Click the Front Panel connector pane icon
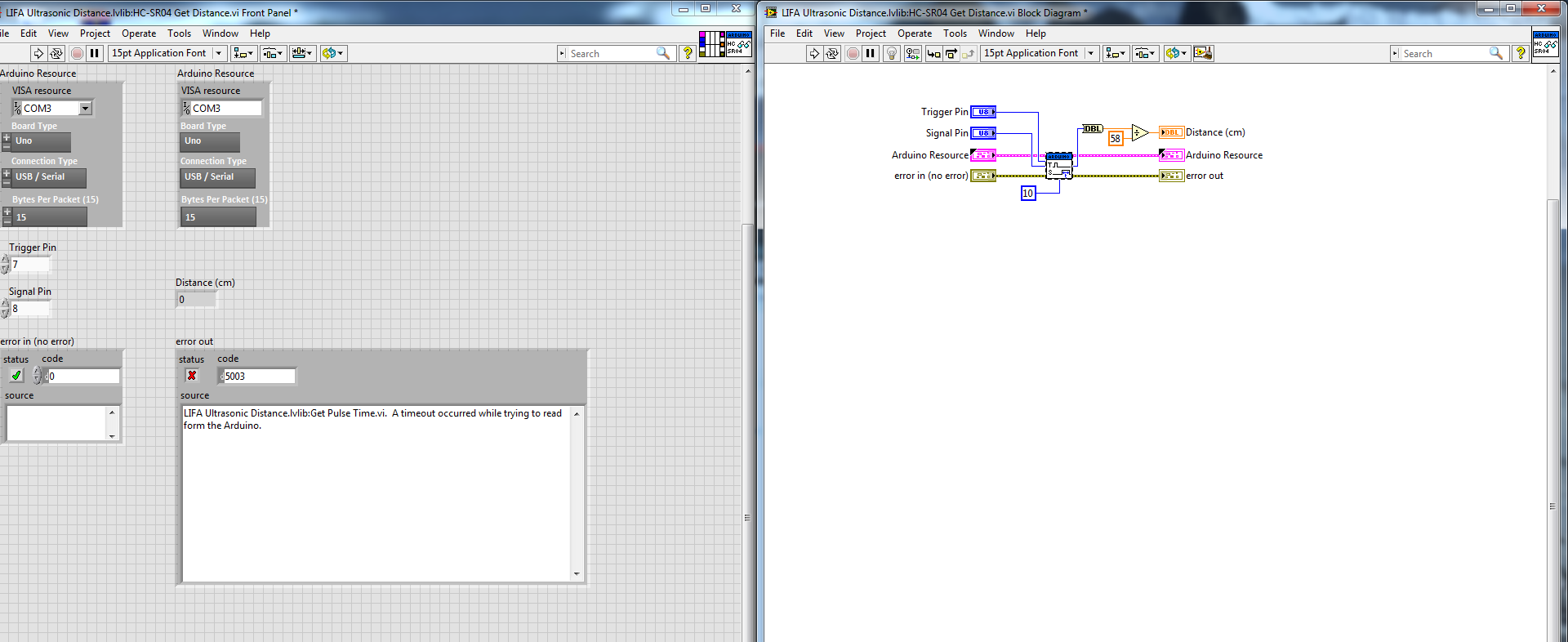This screenshot has width=1568, height=642. click(x=711, y=43)
